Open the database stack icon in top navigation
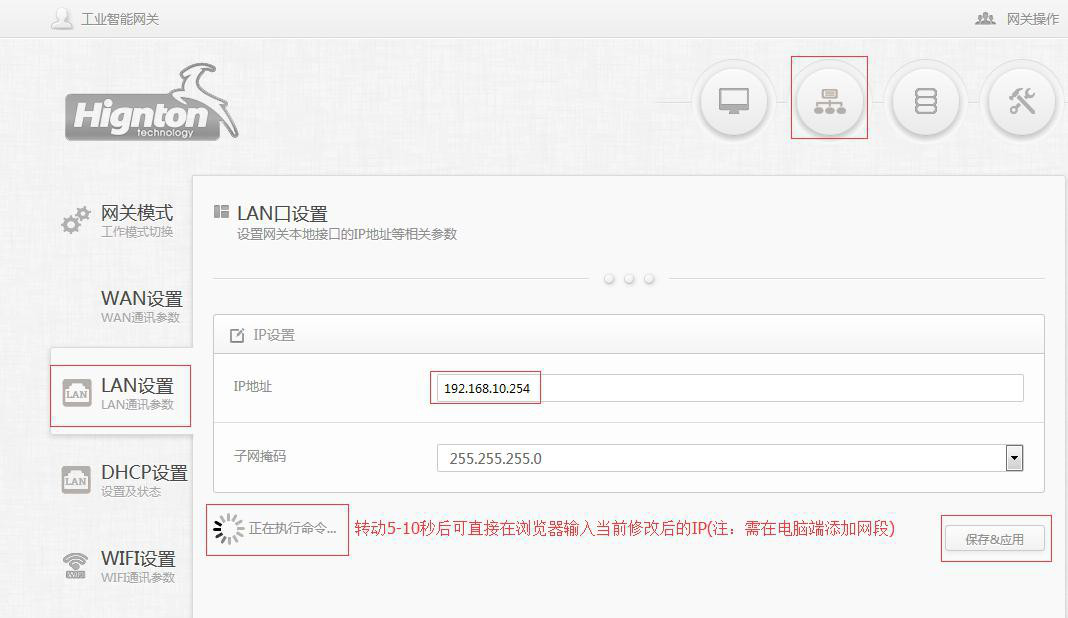This screenshot has width=1068, height=618. [926, 101]
